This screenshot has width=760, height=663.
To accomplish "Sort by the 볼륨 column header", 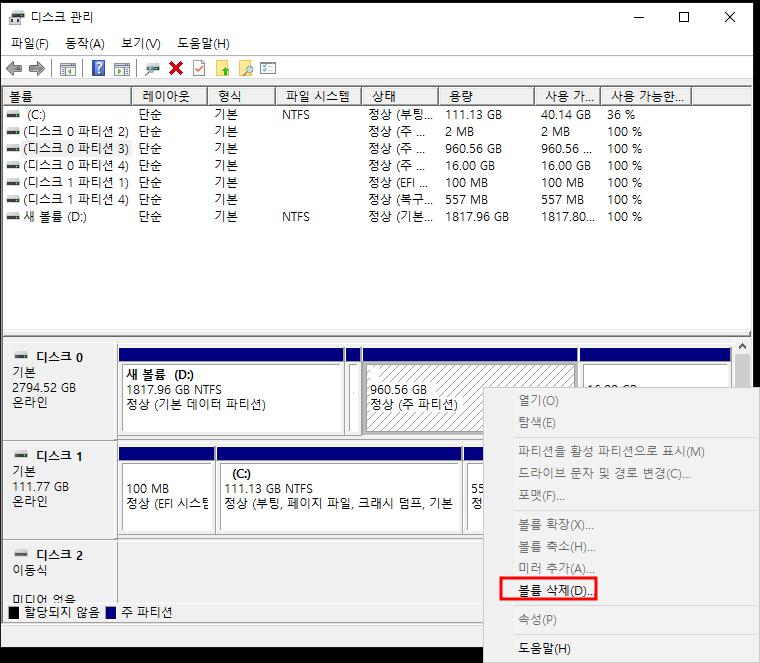I will pos(67,96).
